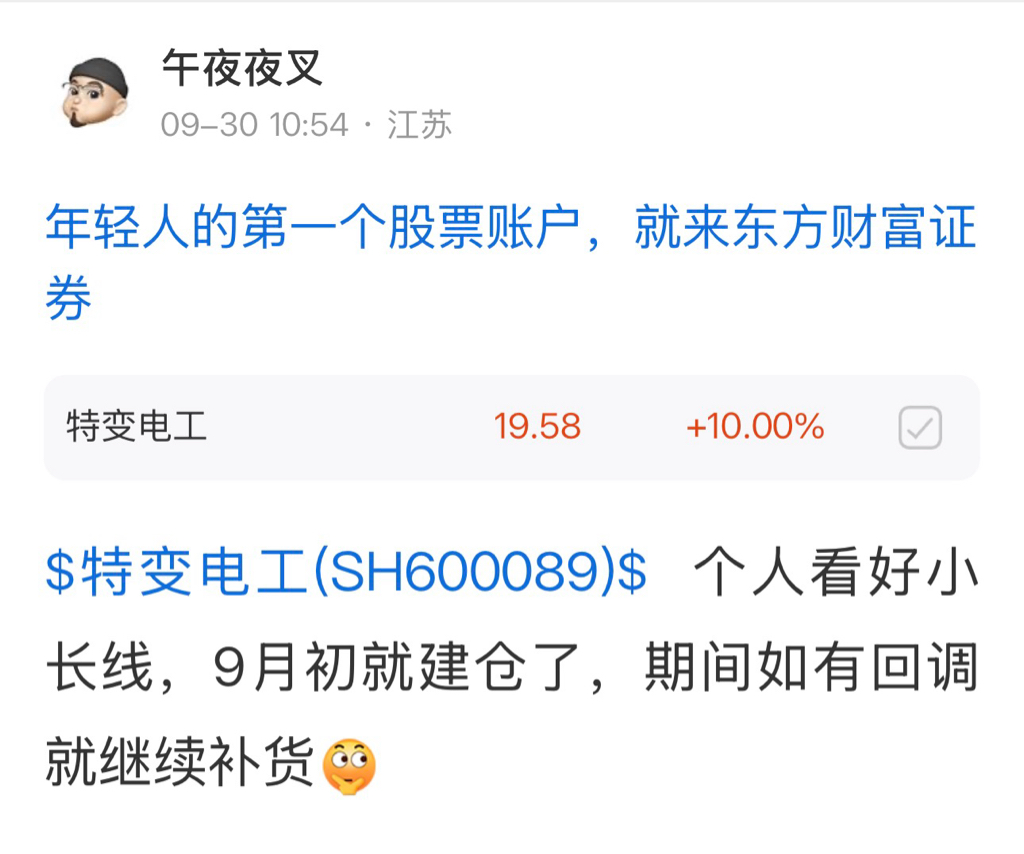
Task: Open the $特变电工(SH600089)$ stock tag
Action: point(346,571)
